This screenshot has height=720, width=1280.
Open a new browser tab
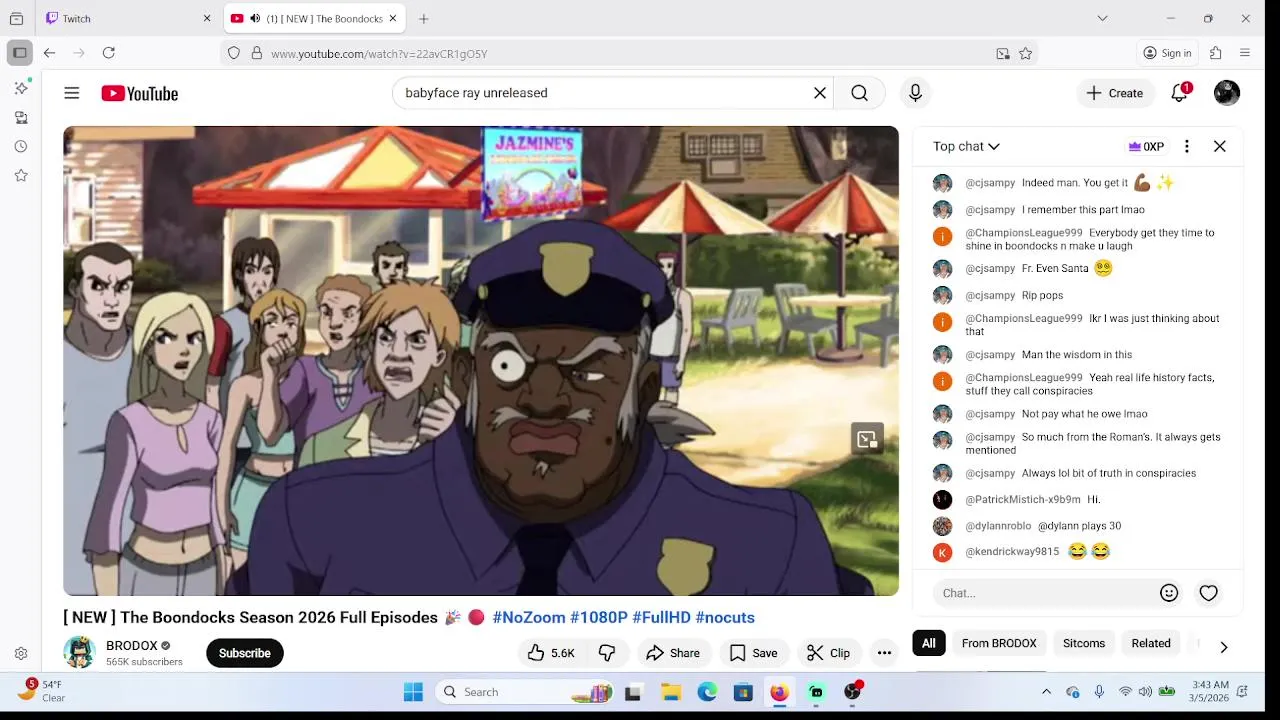[424, 18]
